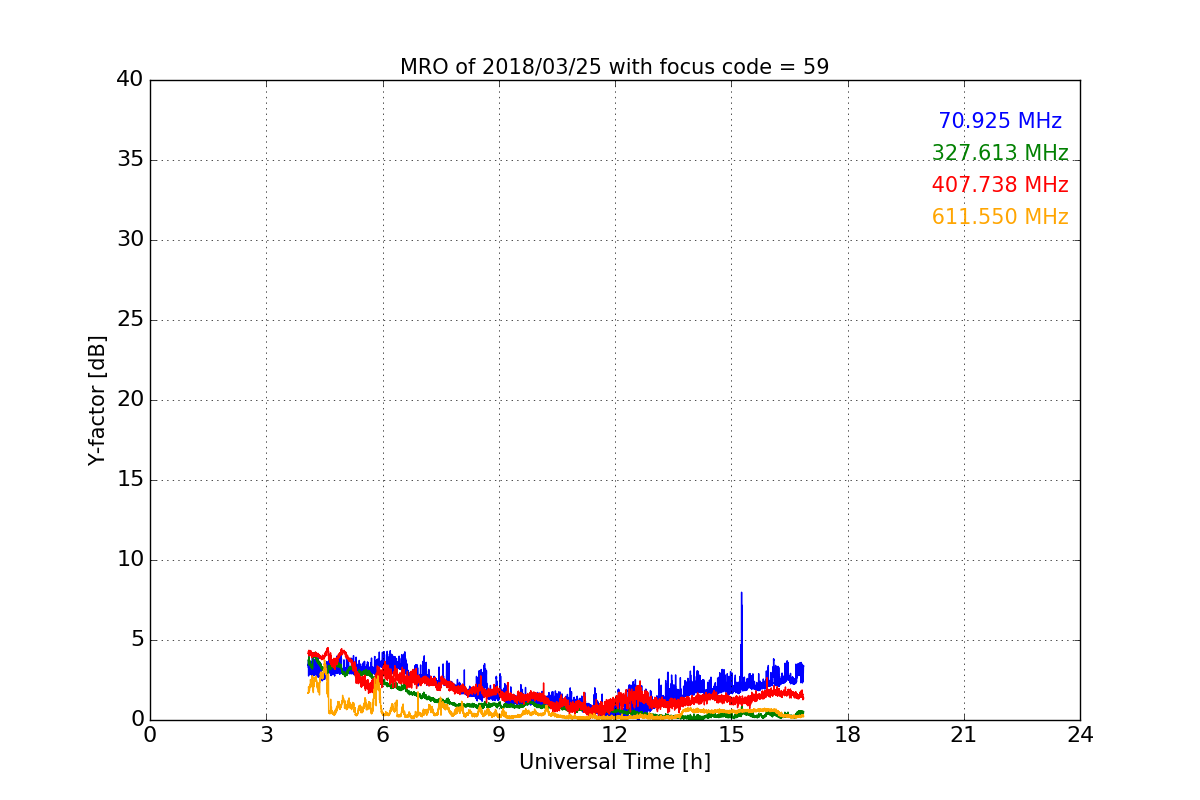Click the Y-factor [dB] axis label

pyautogui.click(x=97, y=400)
